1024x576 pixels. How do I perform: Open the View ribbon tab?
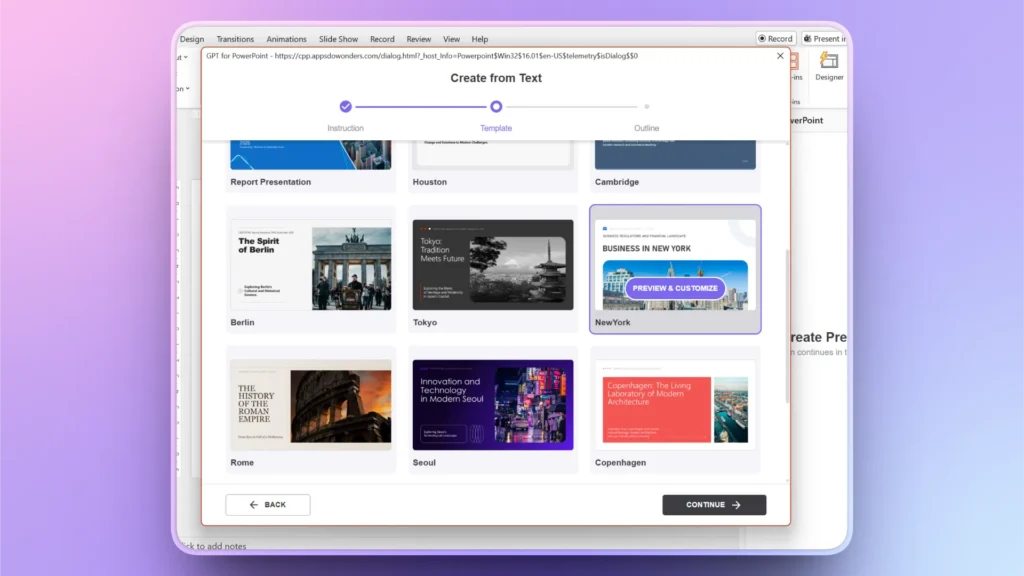tap(451, 39)
